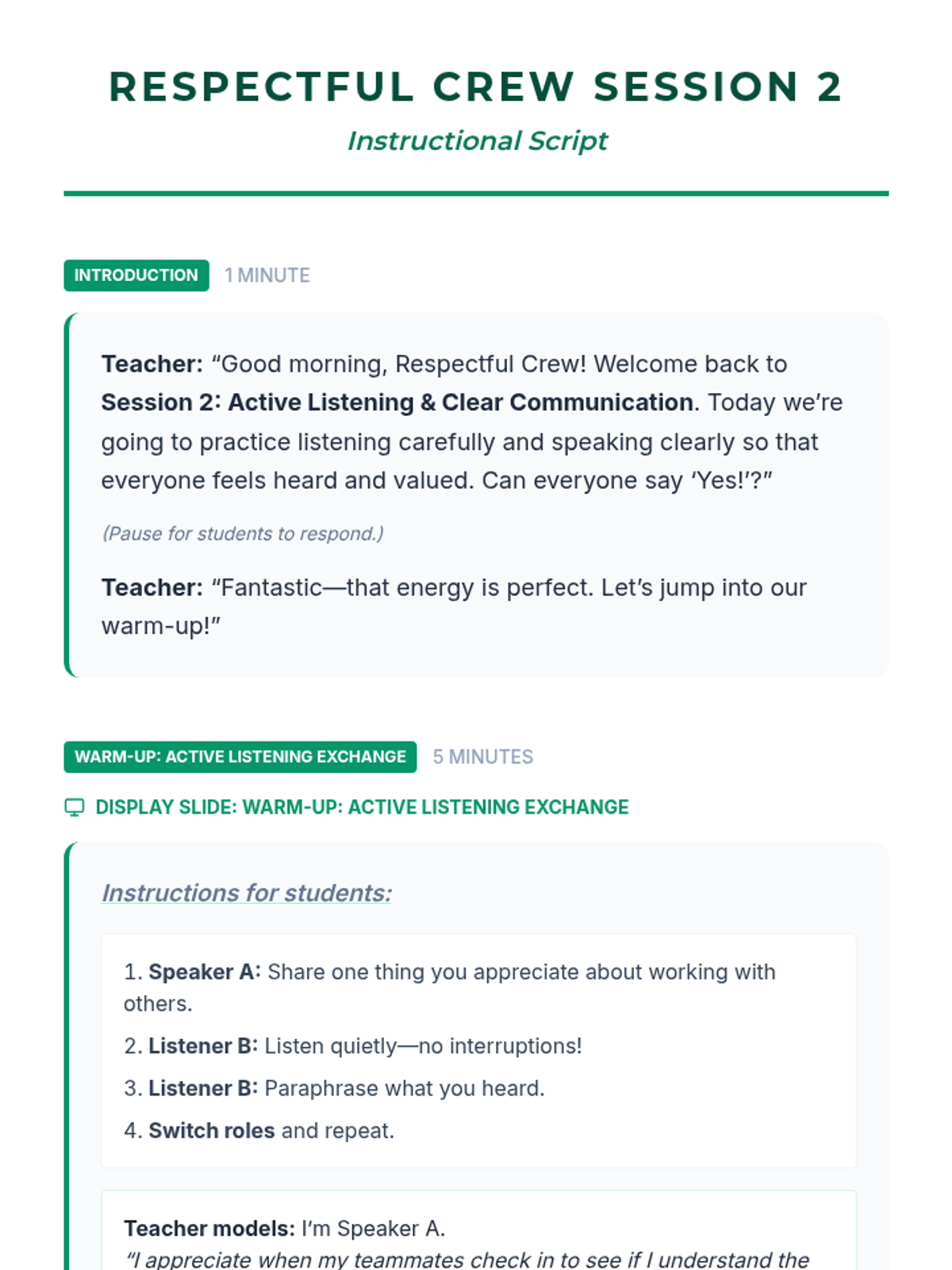Select the Paraphrase what you heard item

click(x=334, y=1088)
